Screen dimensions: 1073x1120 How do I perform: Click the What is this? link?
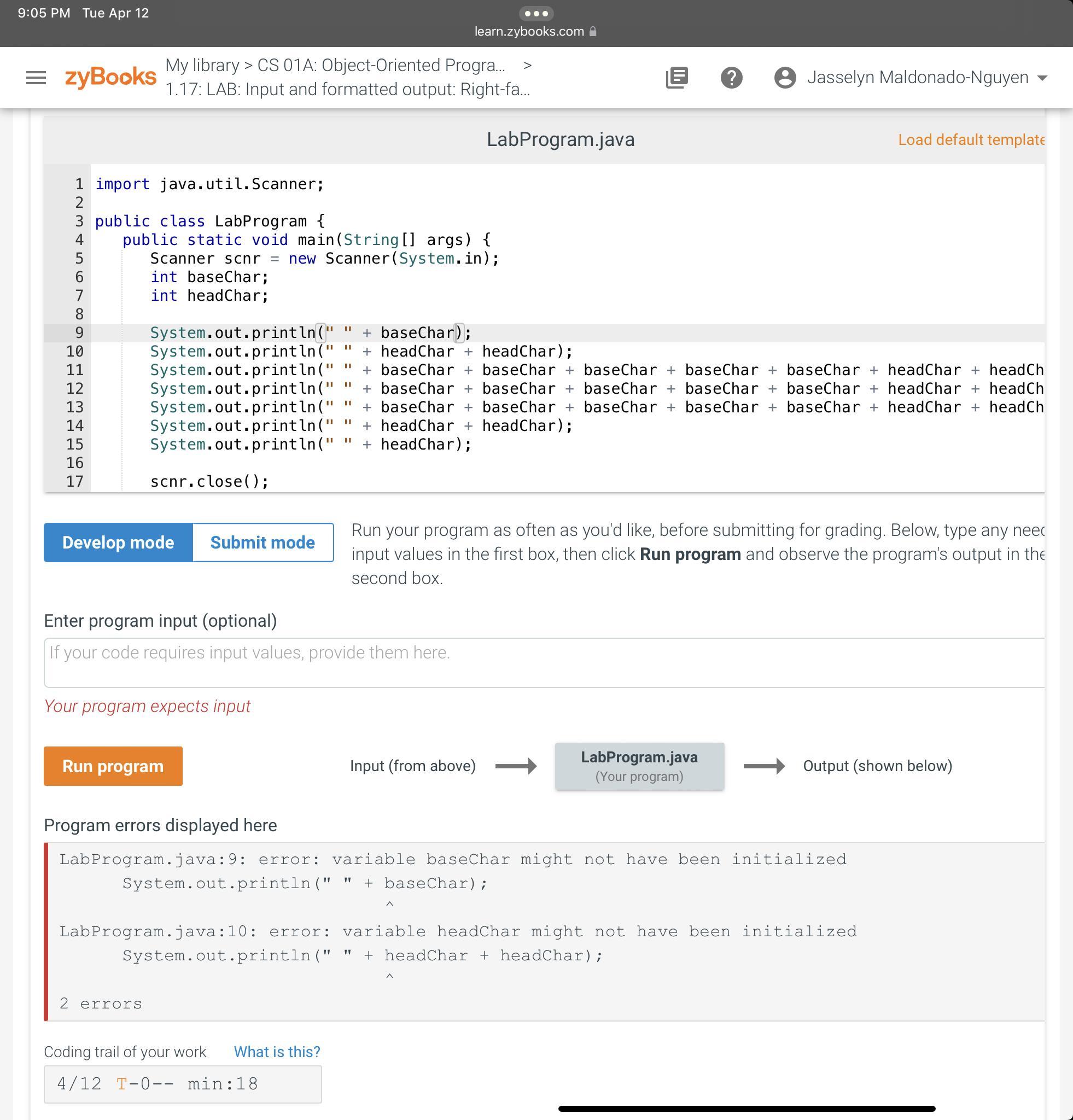tap(277, 1052)
